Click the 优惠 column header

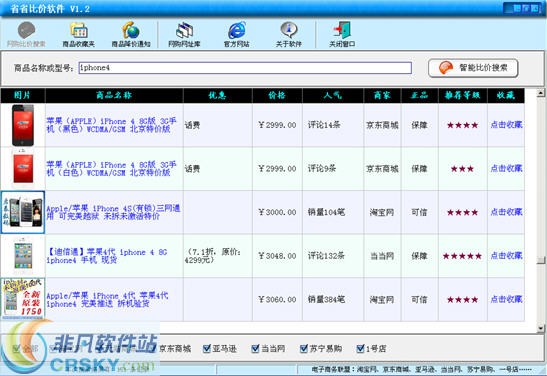217,95
